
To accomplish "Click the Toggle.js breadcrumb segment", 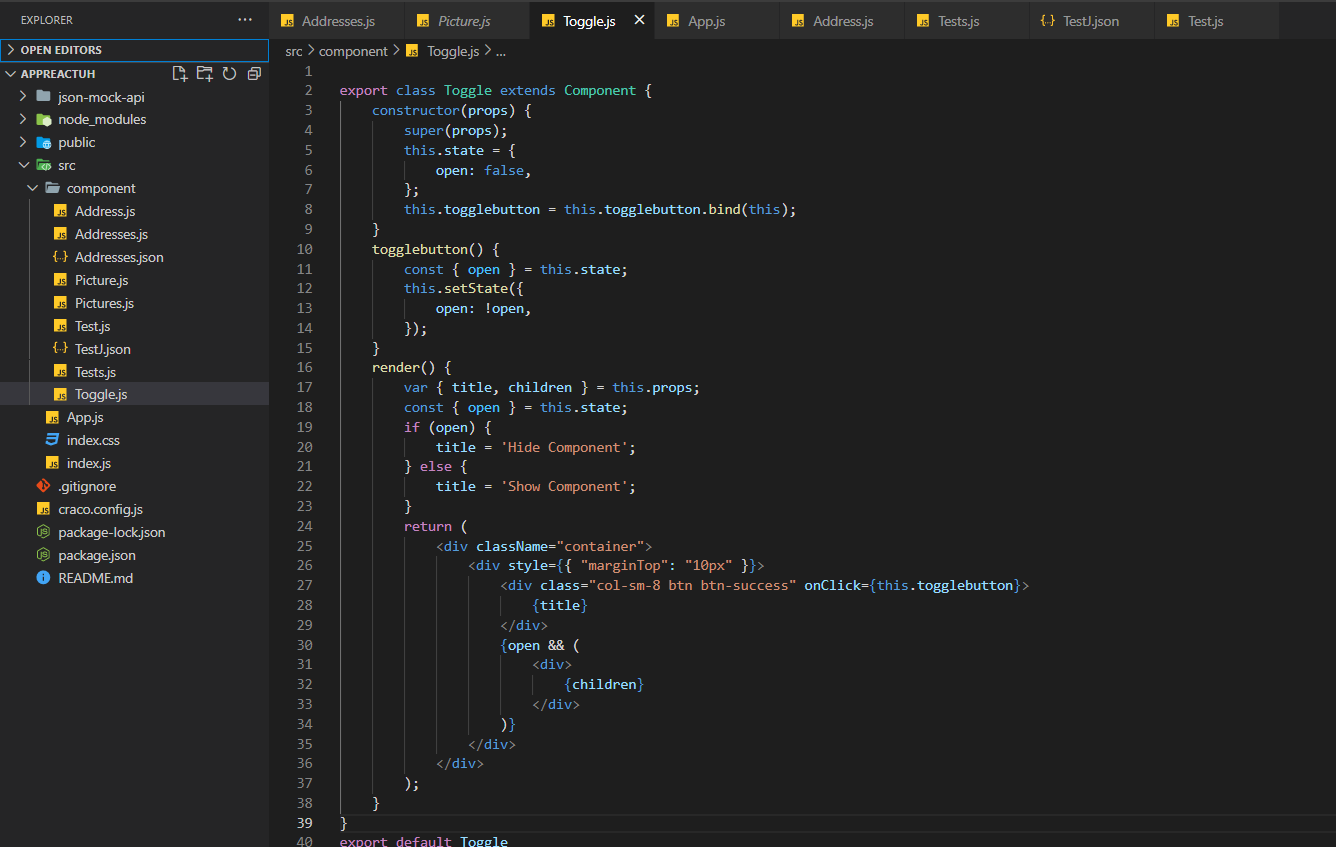I will pyautogui.click(x=452, y=51).
